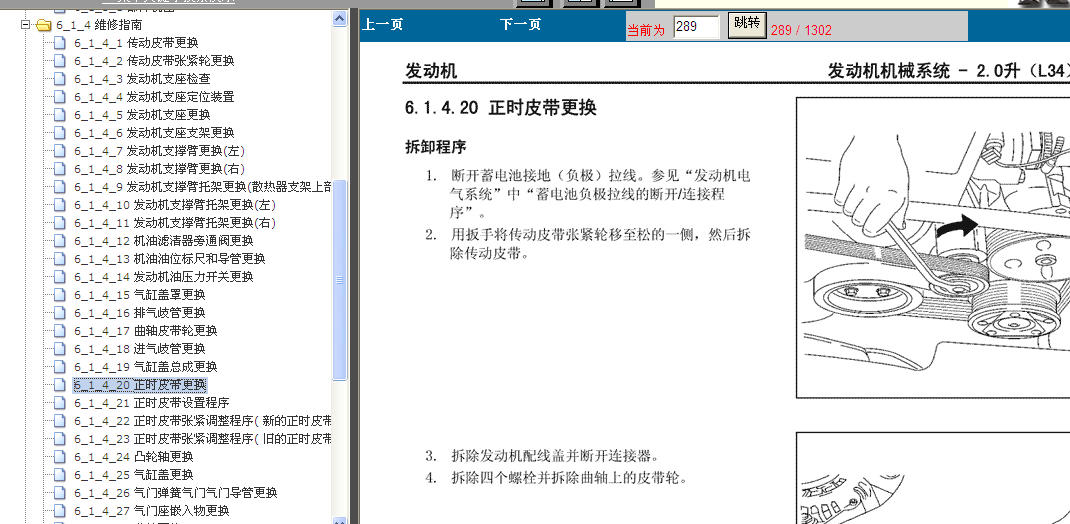Open 6_1_4_17 曲轴皮带轮更换 topic
Viewport: 1070px width, 524px height.
tap(146, 331)
